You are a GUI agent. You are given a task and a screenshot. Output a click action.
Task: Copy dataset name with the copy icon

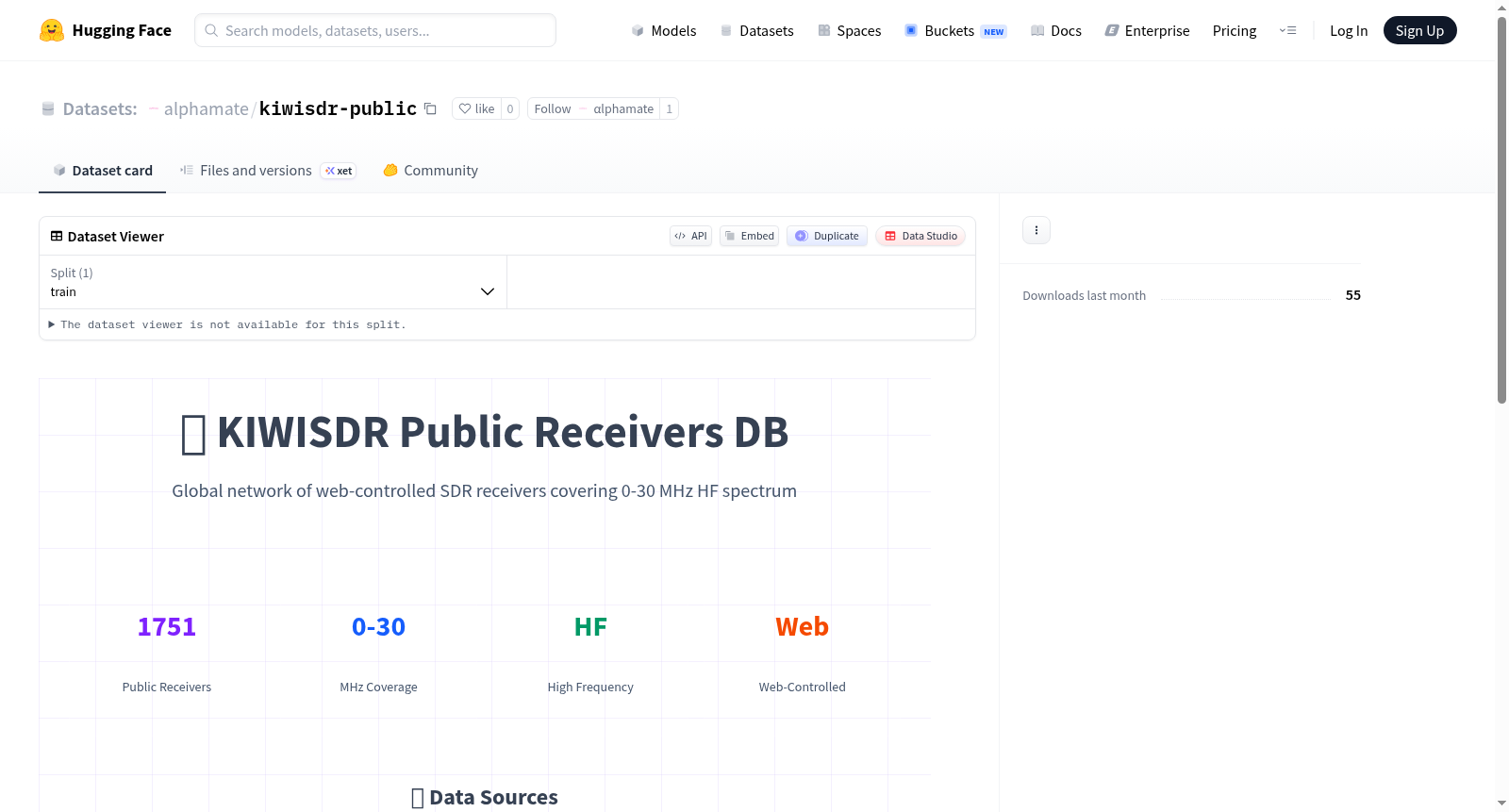point(430,108)
